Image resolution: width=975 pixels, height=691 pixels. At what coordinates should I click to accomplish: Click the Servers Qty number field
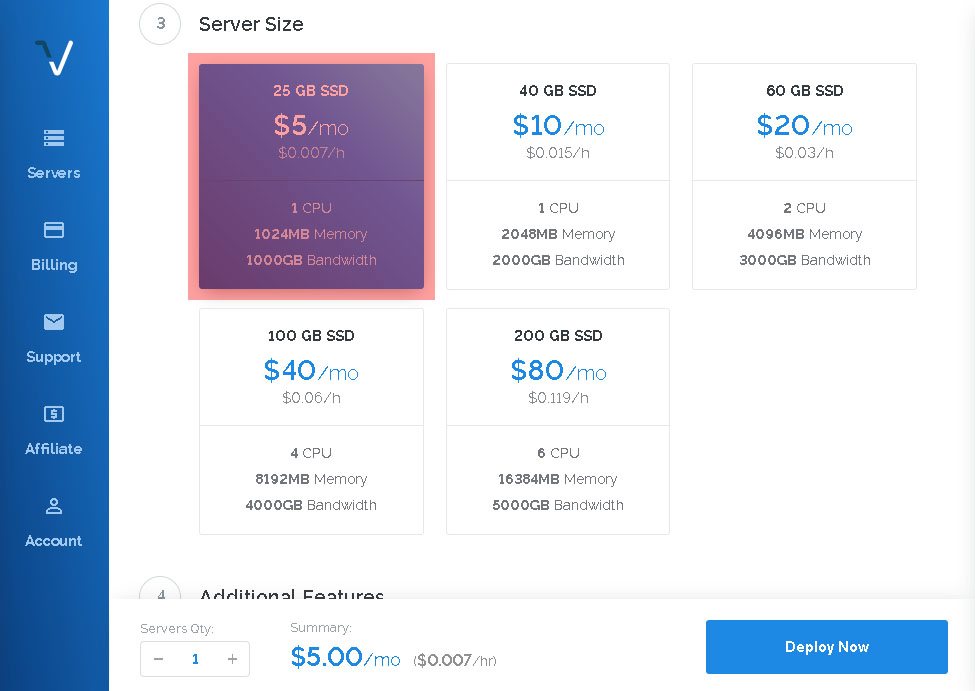(195, 659)
